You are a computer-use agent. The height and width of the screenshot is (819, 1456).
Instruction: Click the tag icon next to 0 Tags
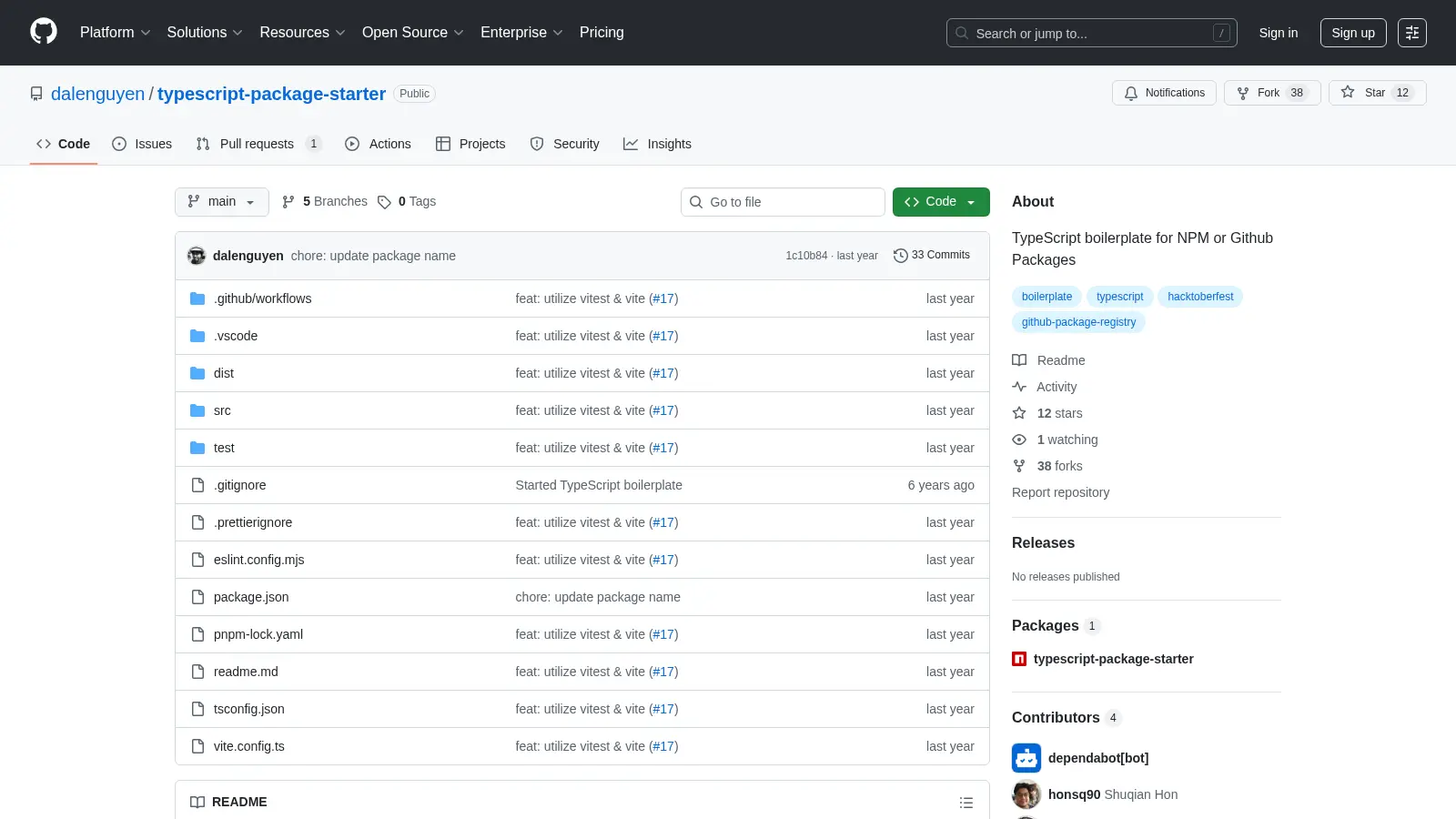coord(384,202)
